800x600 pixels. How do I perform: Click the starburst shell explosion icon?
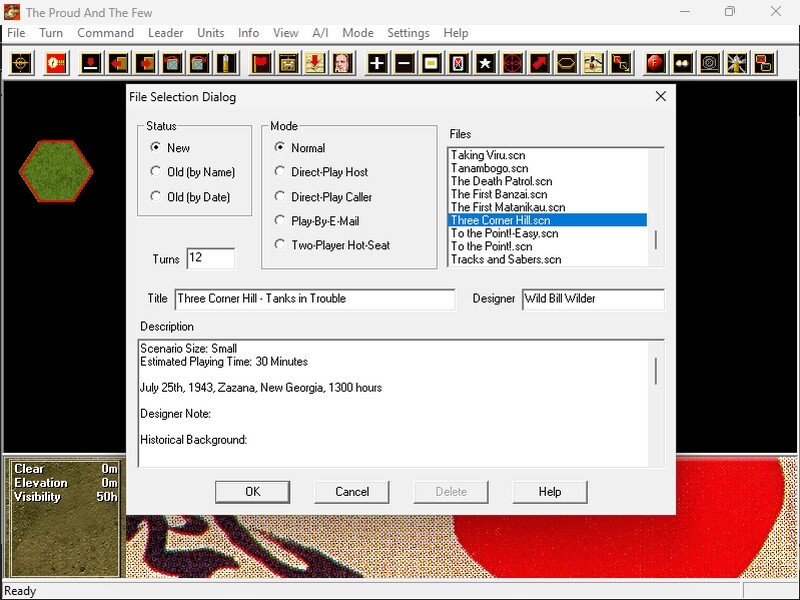tap(737, 63)
